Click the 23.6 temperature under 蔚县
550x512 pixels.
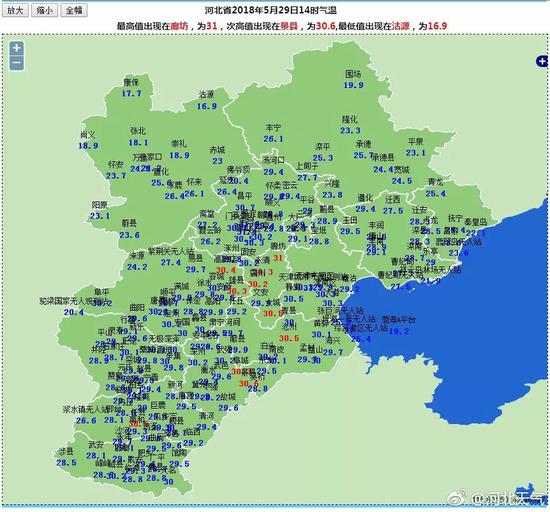tap(129, 235)
